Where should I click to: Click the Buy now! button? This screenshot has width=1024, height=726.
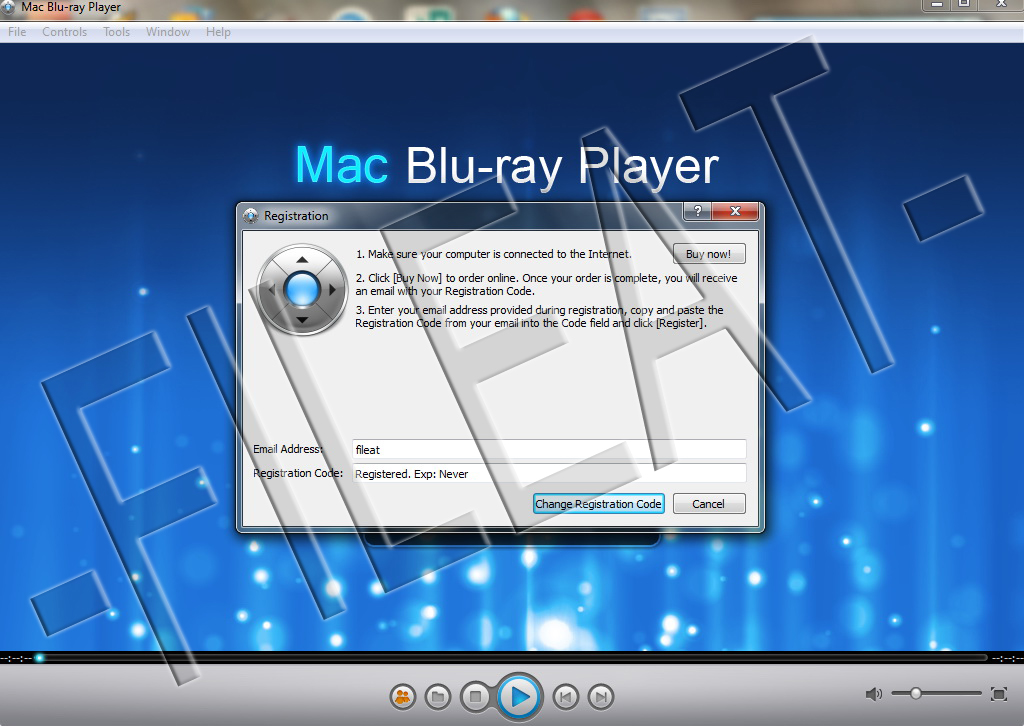709,254
